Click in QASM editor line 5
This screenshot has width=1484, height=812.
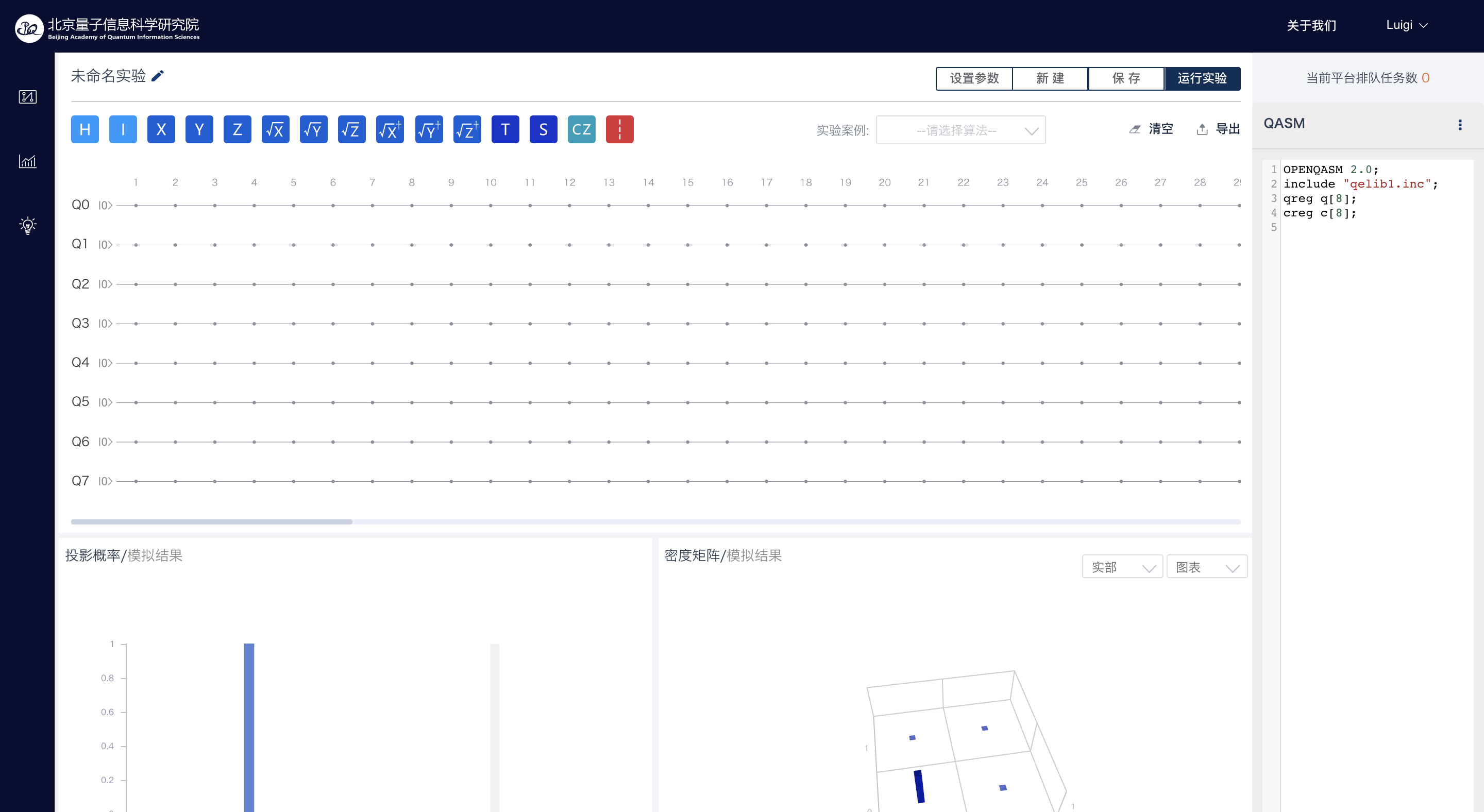coord(1377,228)
